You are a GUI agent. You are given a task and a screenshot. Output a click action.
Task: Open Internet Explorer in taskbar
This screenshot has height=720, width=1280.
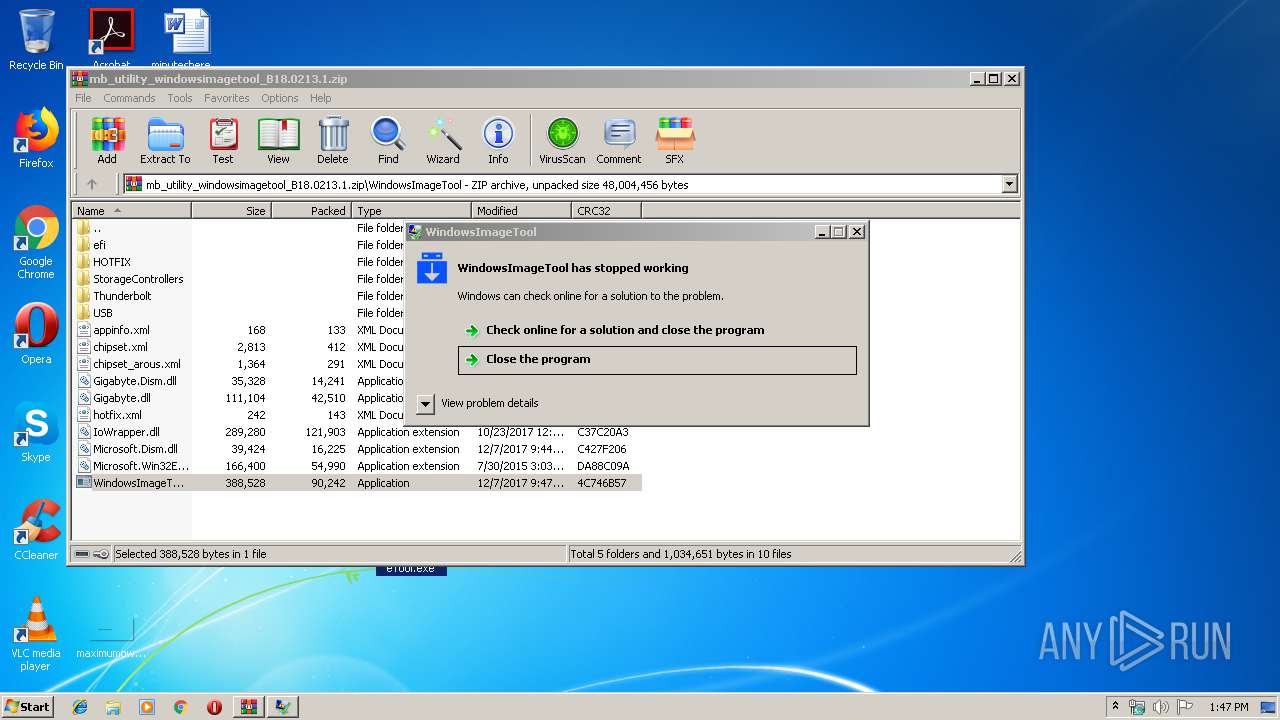point(80,707)
